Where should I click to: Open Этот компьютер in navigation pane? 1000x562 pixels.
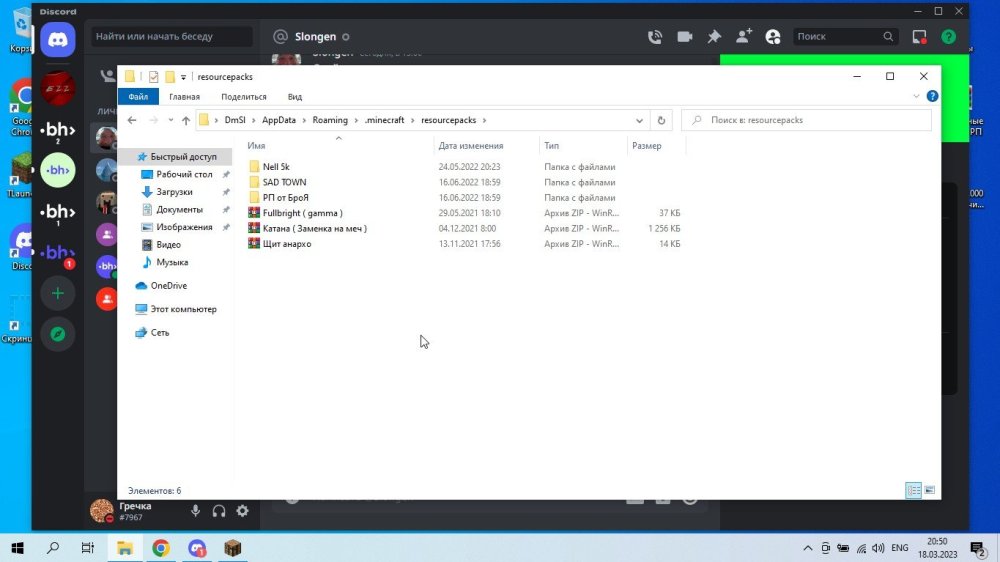click(183, 309)
